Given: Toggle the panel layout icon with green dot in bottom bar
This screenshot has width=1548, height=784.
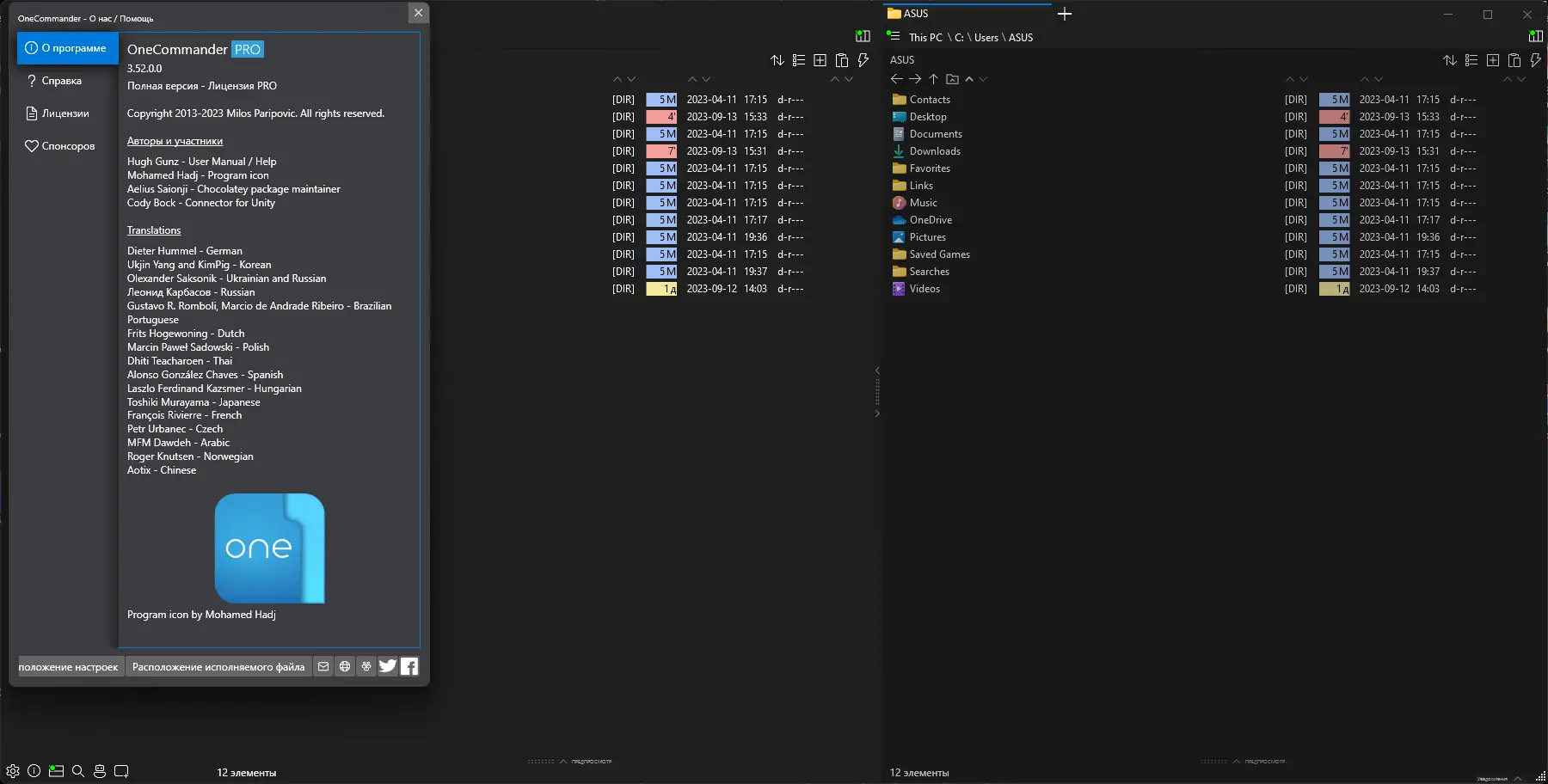Looking at the screenshot, I should 56,771.
